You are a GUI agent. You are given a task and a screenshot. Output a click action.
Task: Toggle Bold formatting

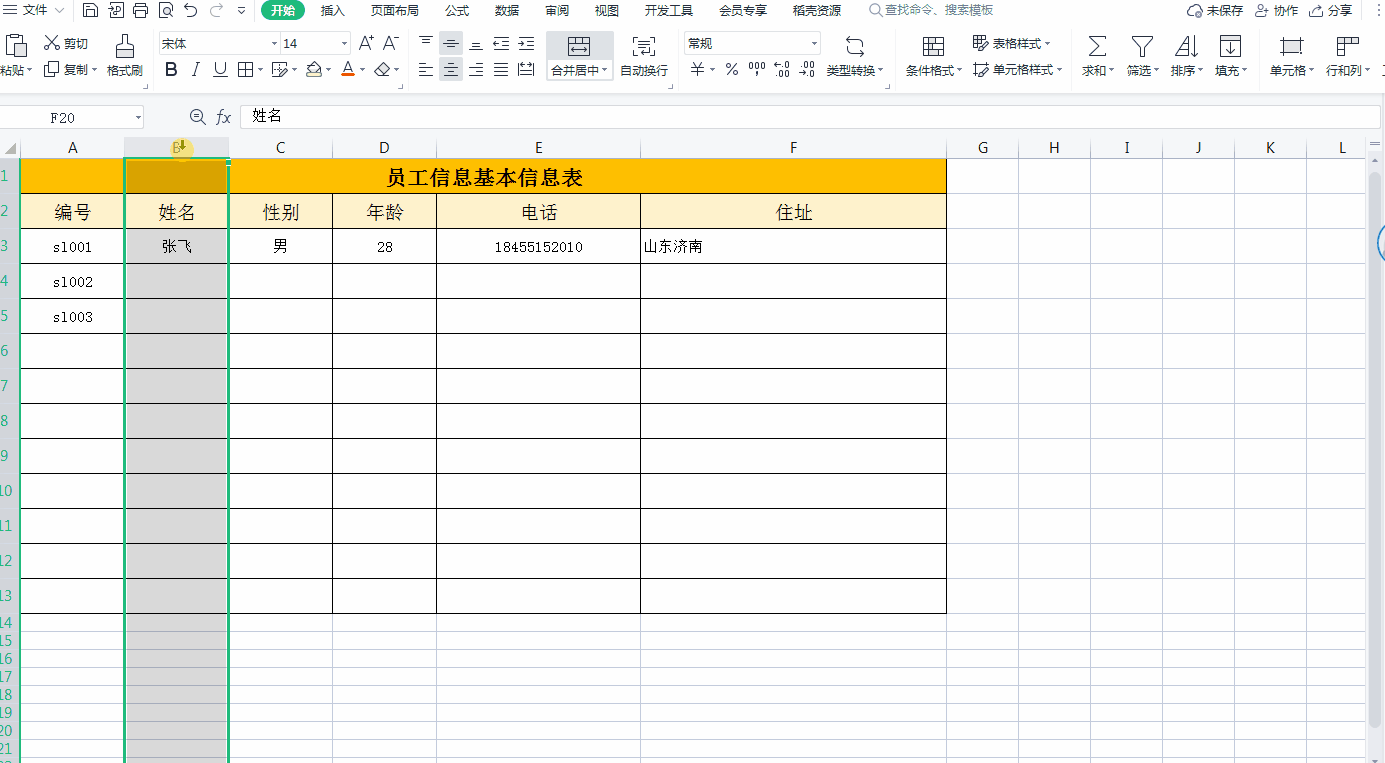[171, 70]
